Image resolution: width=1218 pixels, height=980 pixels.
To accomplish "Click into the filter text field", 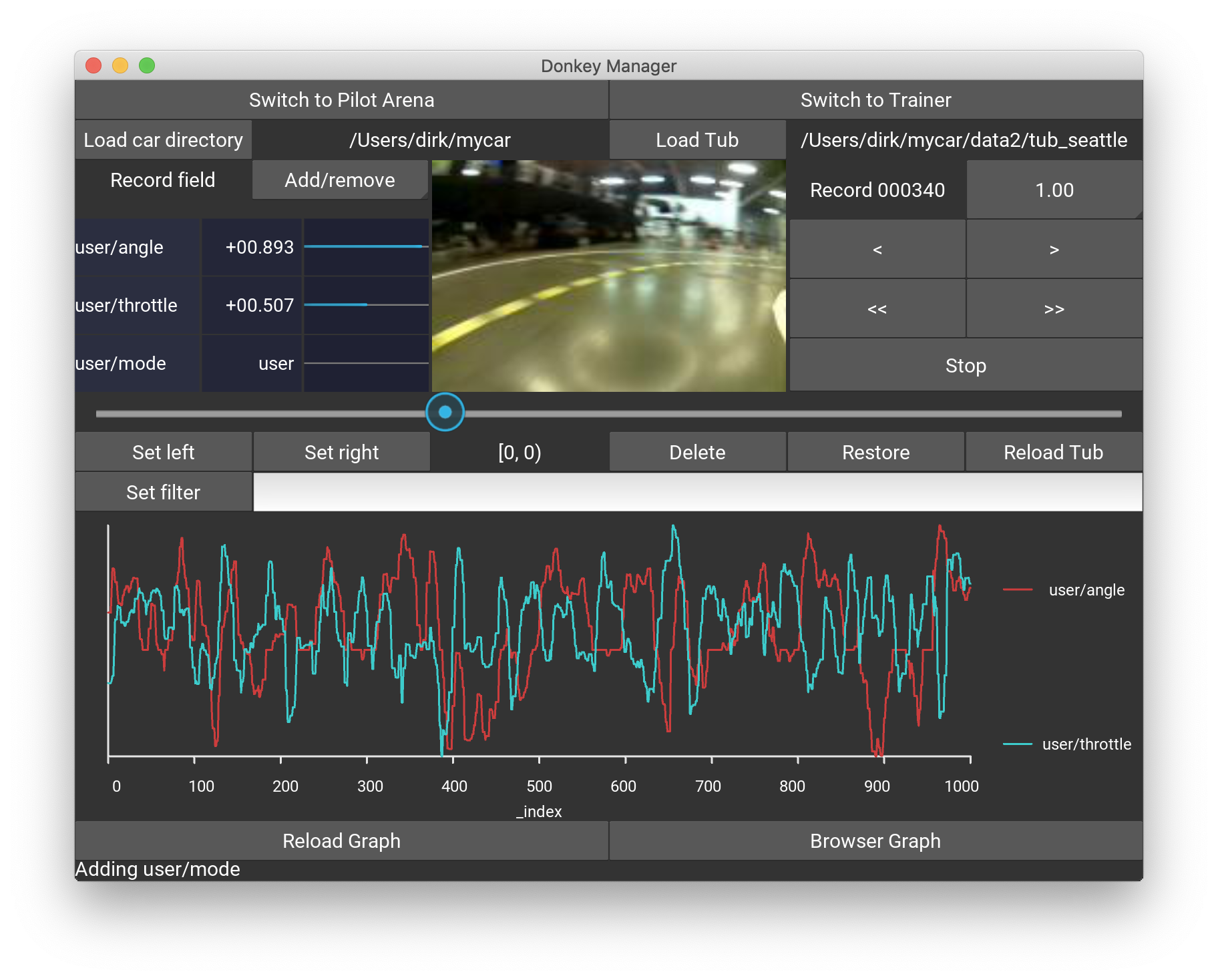I will pos(698,492).
